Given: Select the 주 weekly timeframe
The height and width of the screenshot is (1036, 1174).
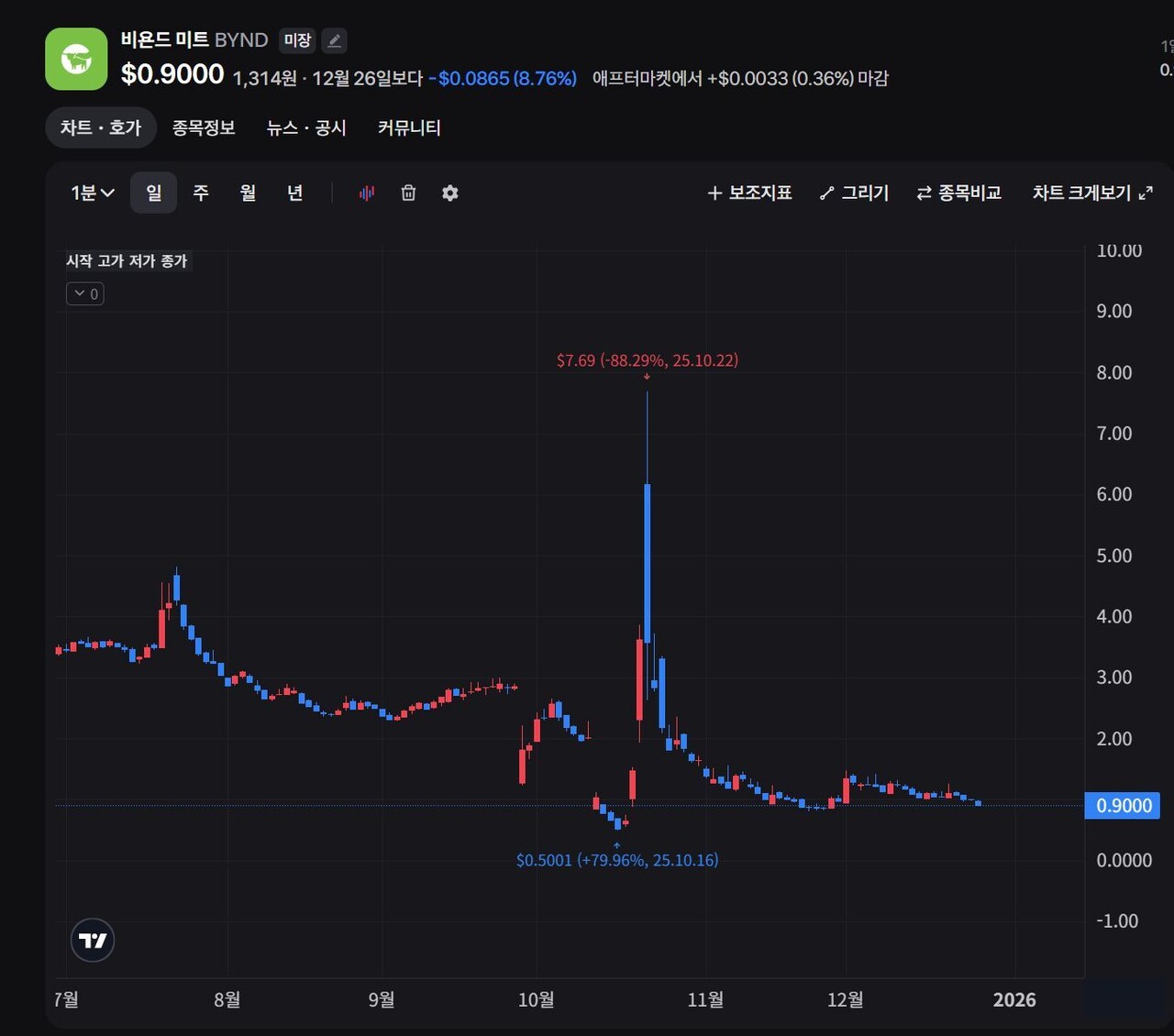Looking at the screenshot, I should (x=201, y=193).
